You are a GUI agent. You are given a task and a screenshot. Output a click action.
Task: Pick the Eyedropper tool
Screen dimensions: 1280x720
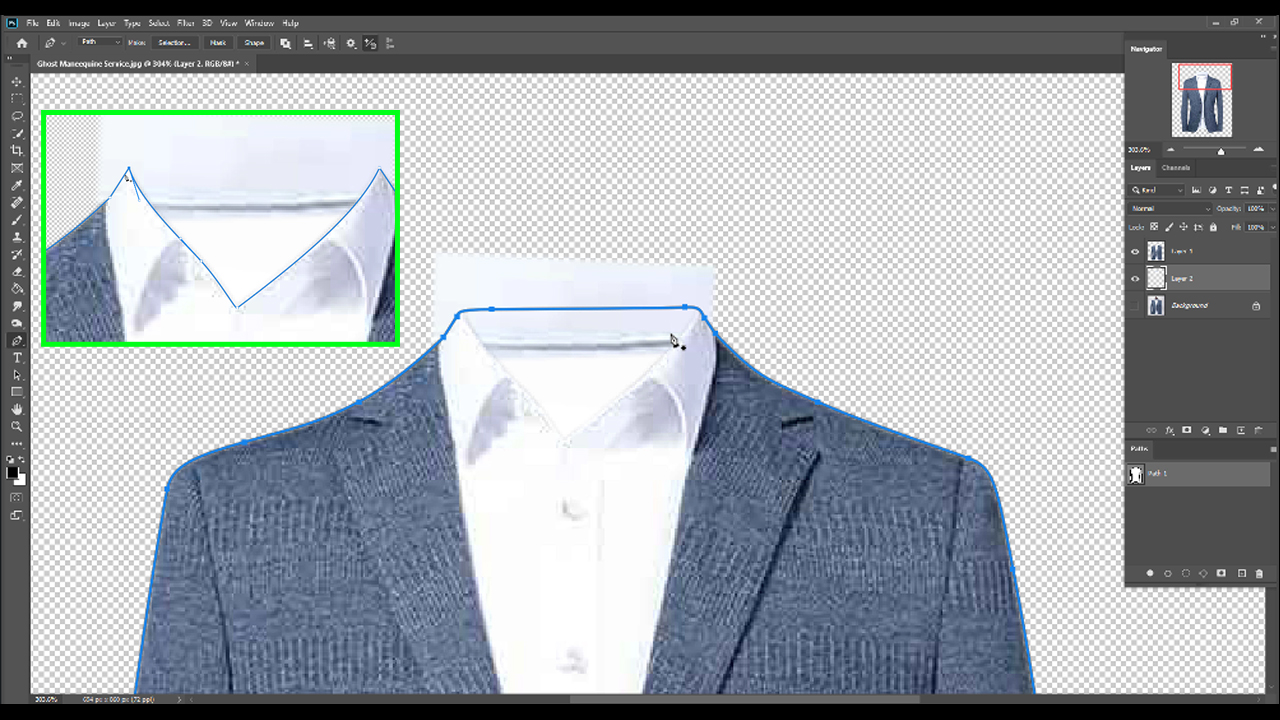coord(17,185)
